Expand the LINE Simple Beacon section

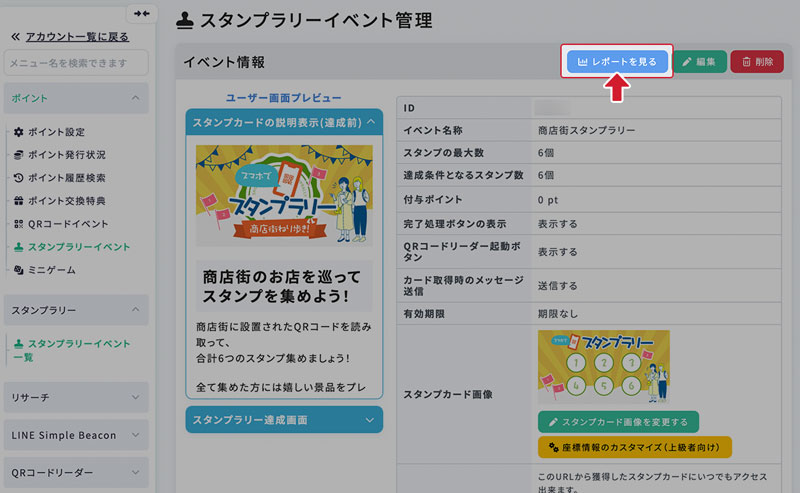tap(134, 435)
